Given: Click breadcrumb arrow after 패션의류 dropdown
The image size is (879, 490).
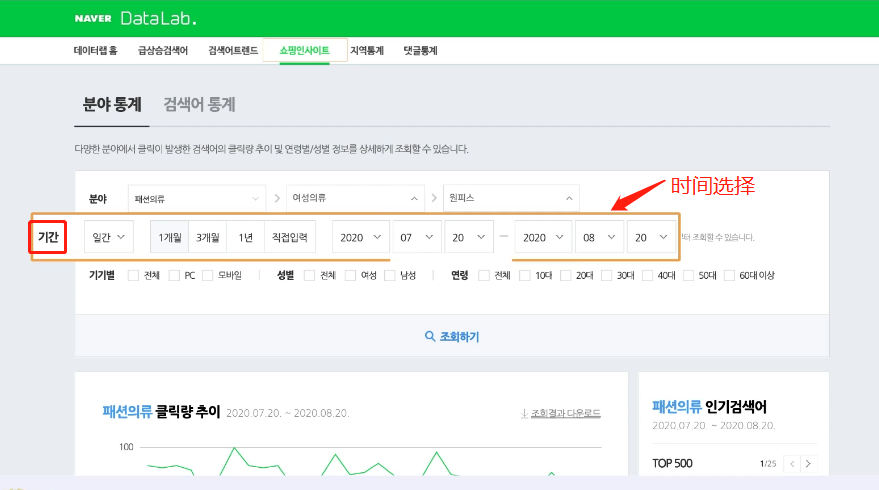Looking at the screenshot, I should (x=277, y=198).
